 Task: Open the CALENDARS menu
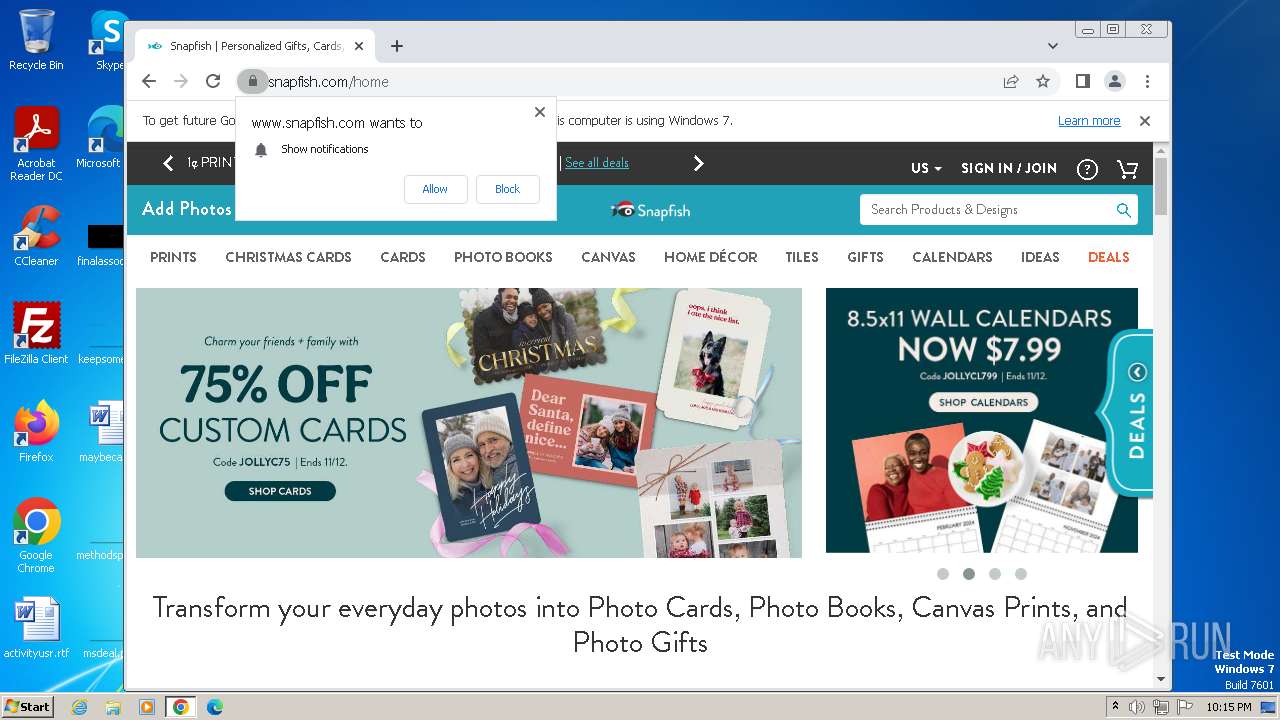[952, 257]
